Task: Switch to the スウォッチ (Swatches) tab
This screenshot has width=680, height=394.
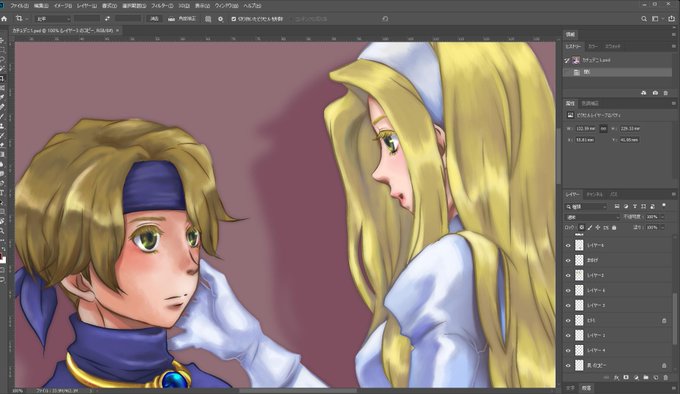Action: [x=613, y=46]
